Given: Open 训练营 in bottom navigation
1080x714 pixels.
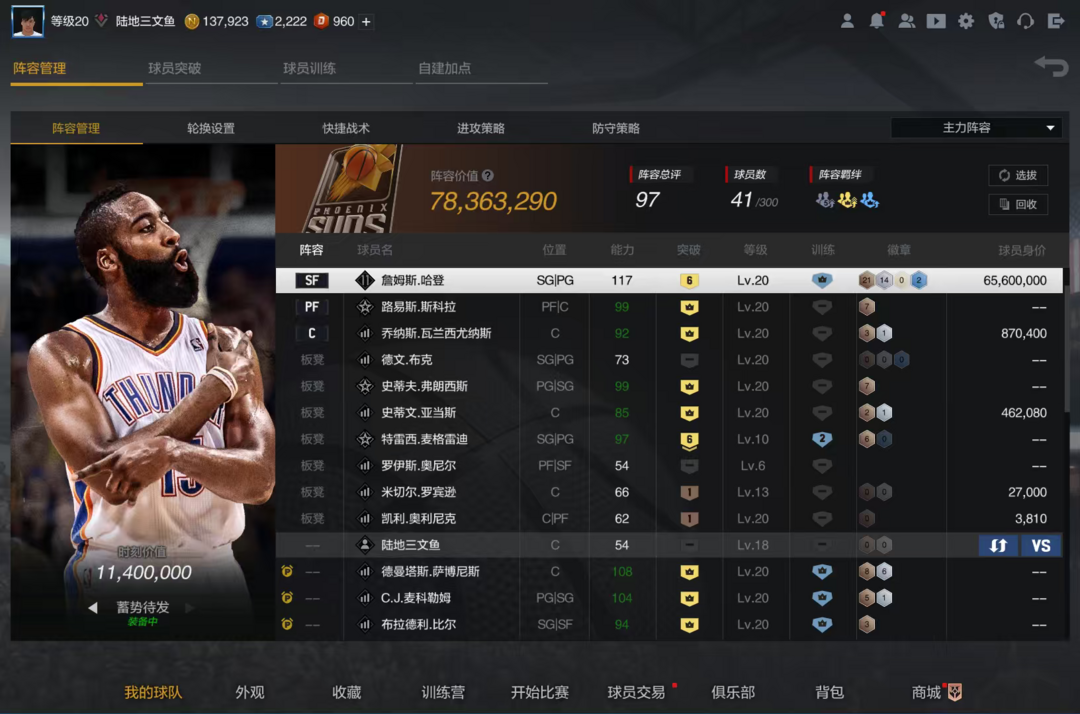Looking at the screenshot, I should click(443, 692).
